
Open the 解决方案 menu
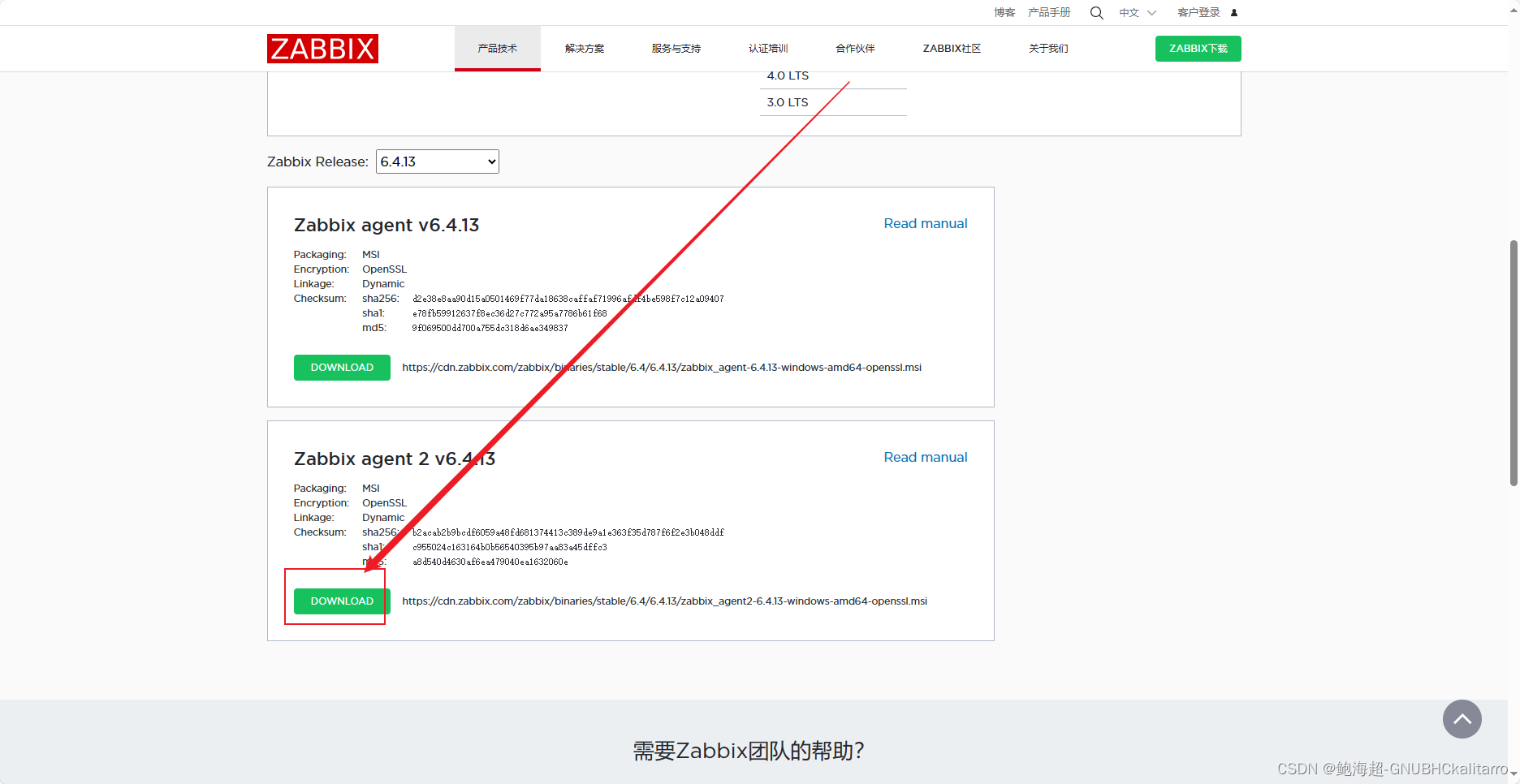[585, 49]
